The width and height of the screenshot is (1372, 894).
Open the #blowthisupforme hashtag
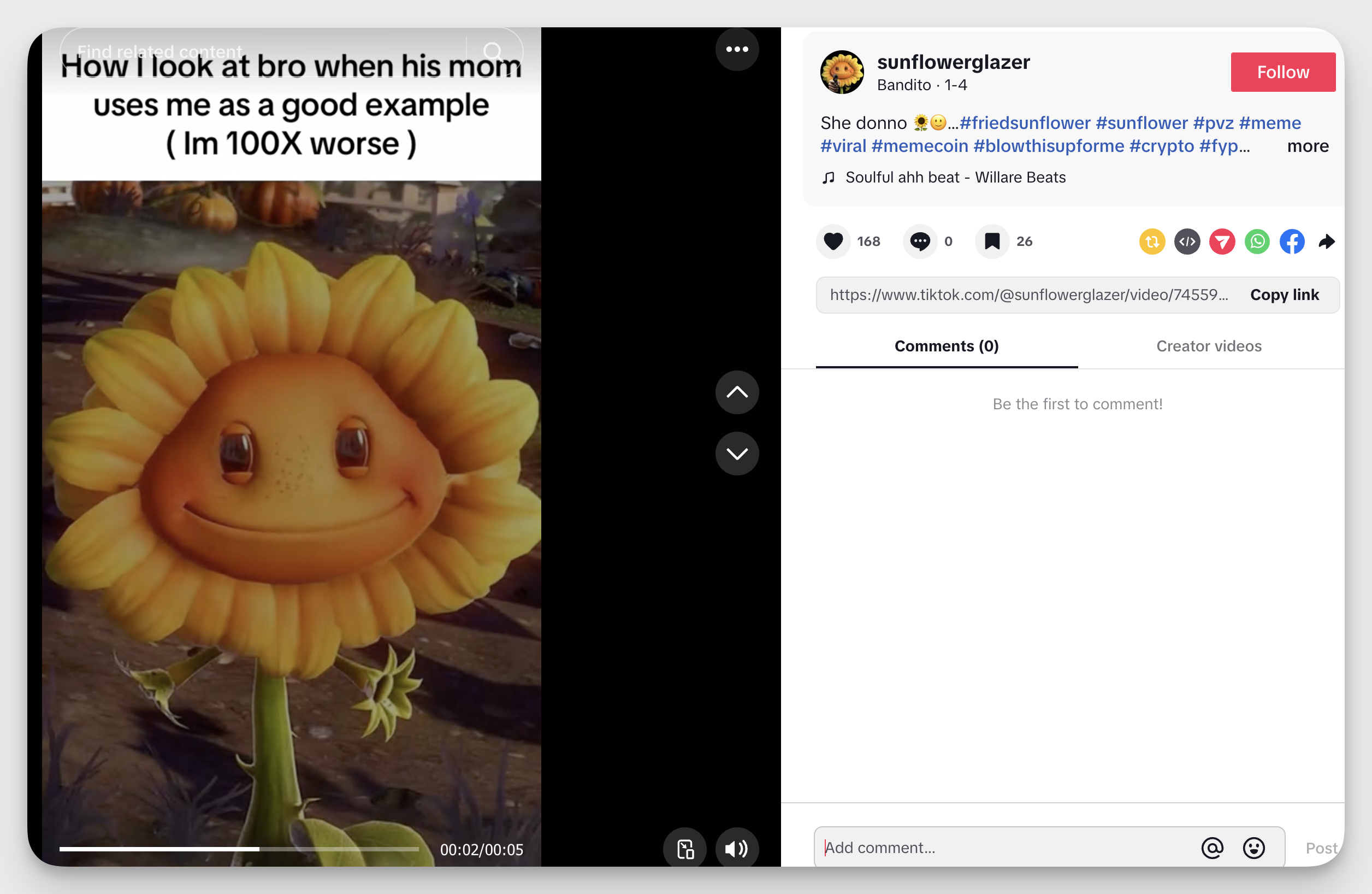coord(1049,146)
